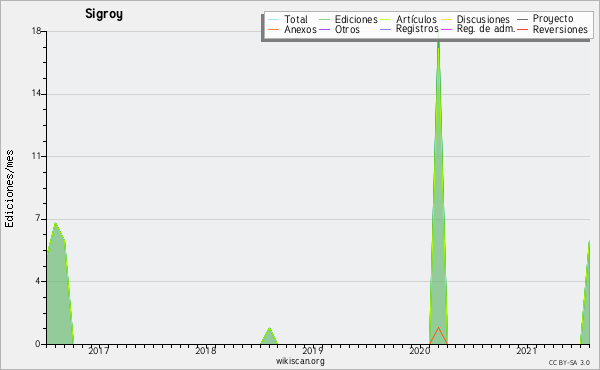Click the Reversiones legend entry
This screenshot has width=600, height=370.
(552, 29)
